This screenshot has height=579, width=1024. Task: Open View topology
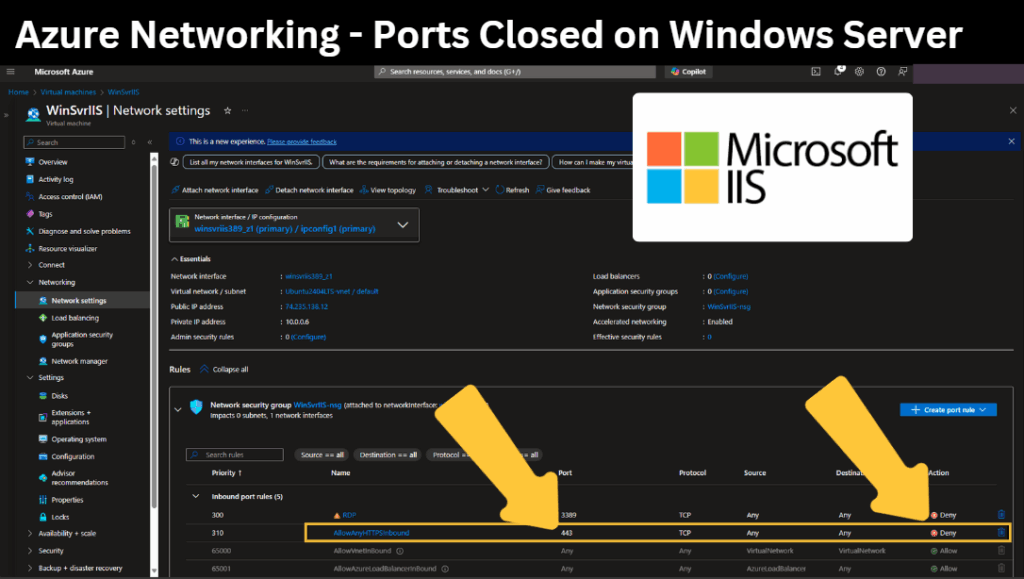pyautogui.click(x=388, y=190)
